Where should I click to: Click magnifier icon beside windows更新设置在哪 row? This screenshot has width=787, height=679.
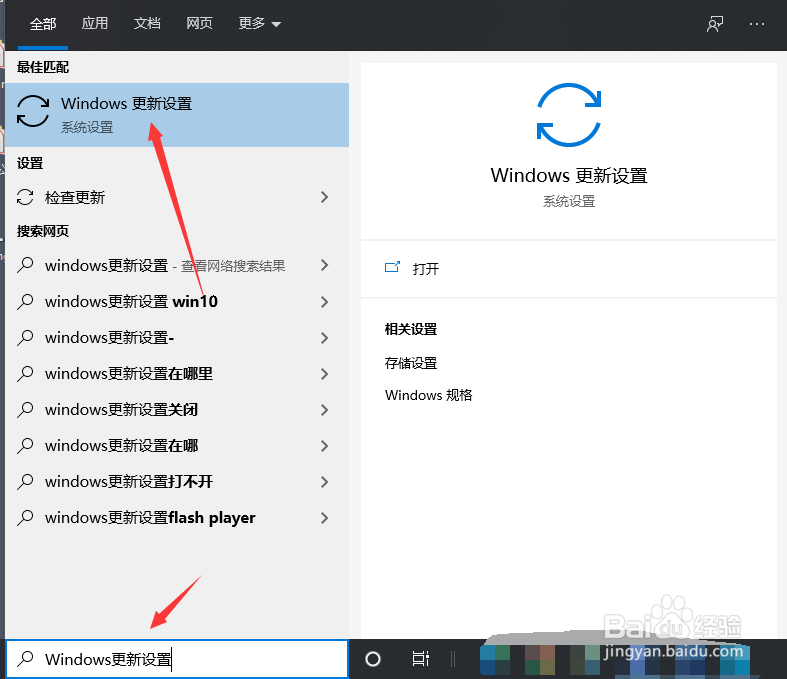point(25,446)
